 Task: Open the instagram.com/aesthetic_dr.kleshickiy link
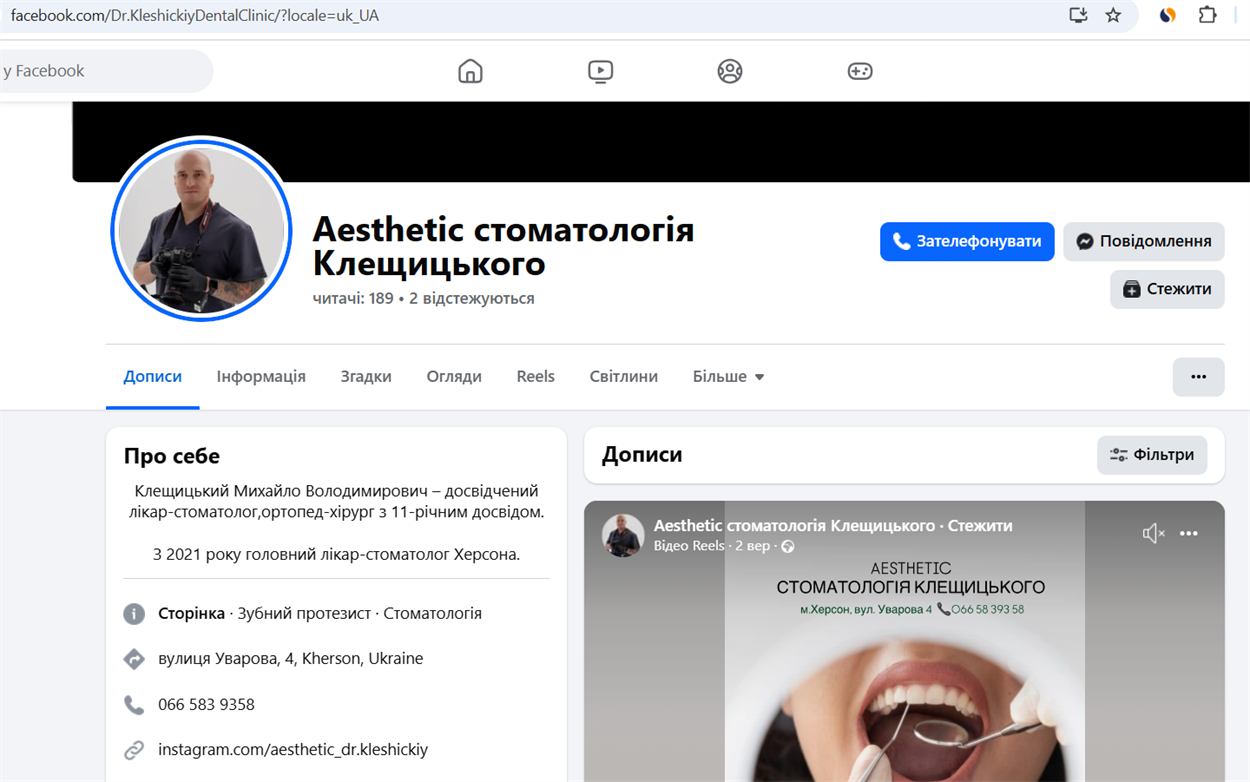tap(293, 750)
